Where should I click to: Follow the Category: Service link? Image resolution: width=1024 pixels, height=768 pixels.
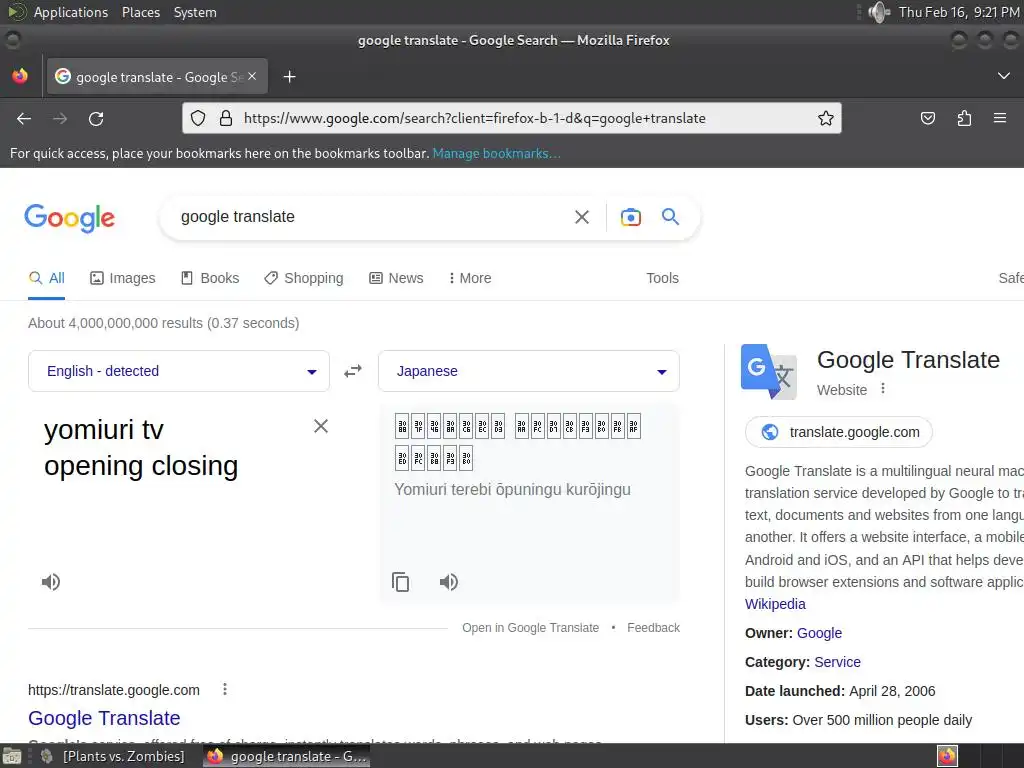click(837, 662)
